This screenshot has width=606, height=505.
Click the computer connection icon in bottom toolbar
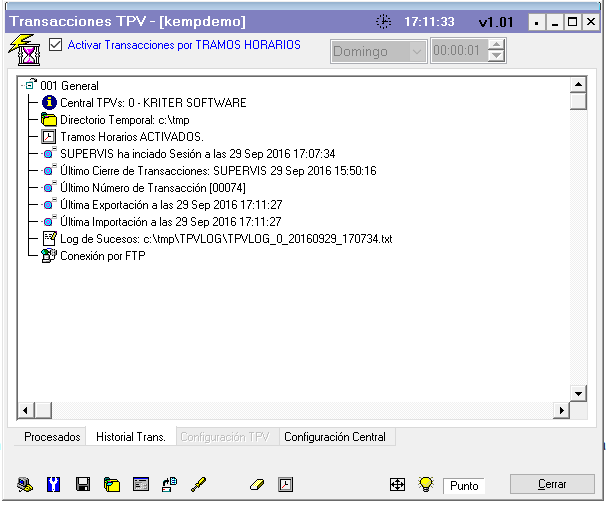(x=25, y=484)
